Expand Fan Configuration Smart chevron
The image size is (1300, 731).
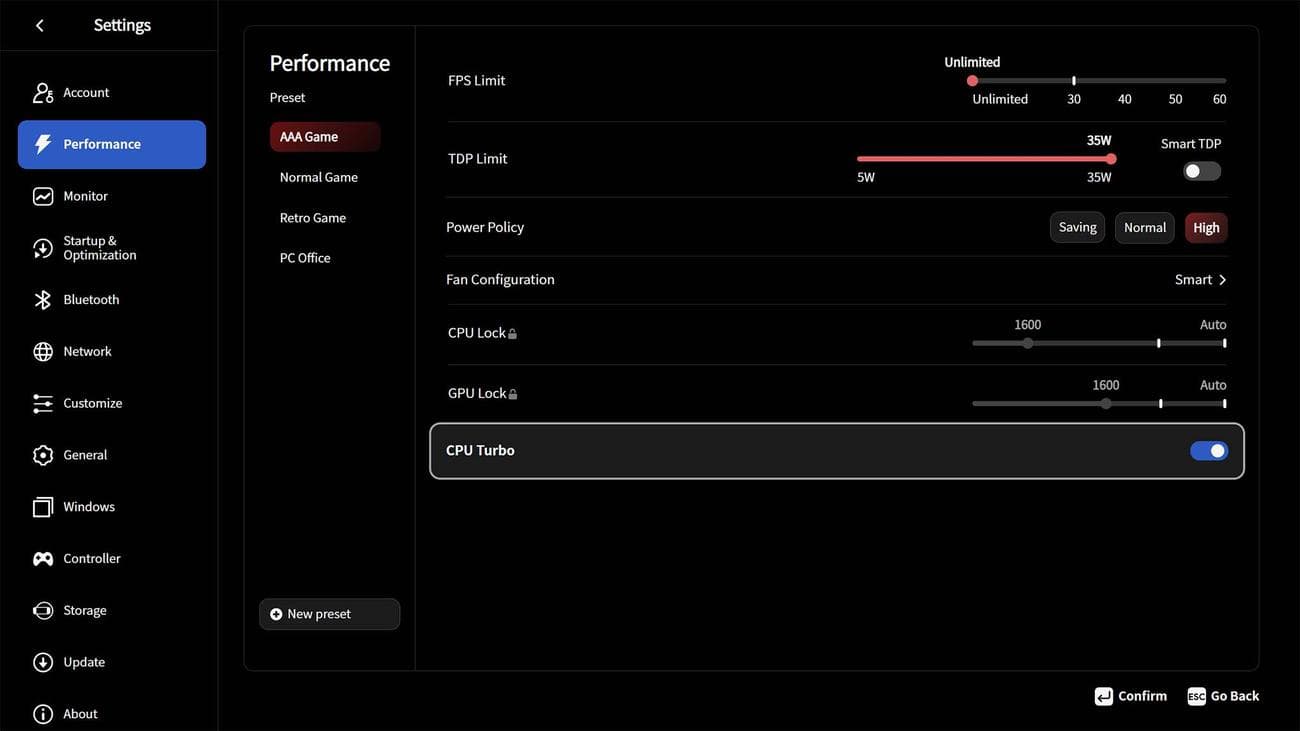point(1222,280)
